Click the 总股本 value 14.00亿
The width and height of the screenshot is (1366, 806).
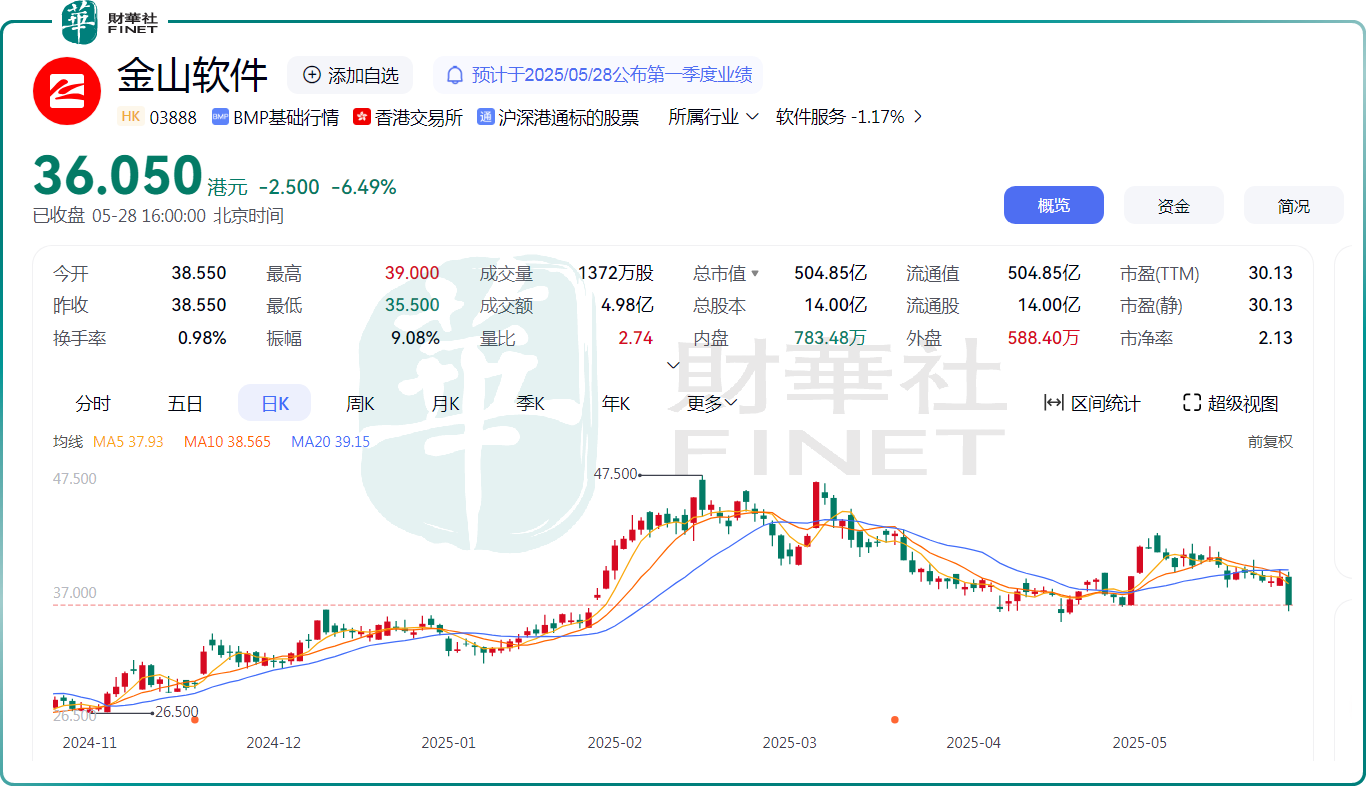tap(836, 306)
